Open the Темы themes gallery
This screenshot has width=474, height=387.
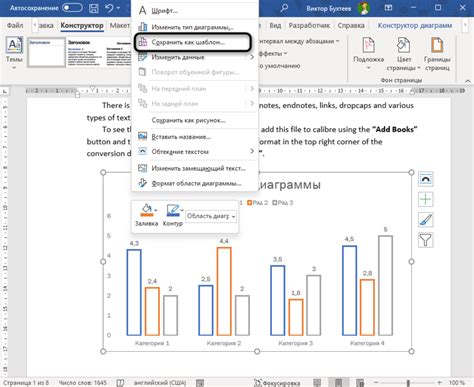coord(14,53)
